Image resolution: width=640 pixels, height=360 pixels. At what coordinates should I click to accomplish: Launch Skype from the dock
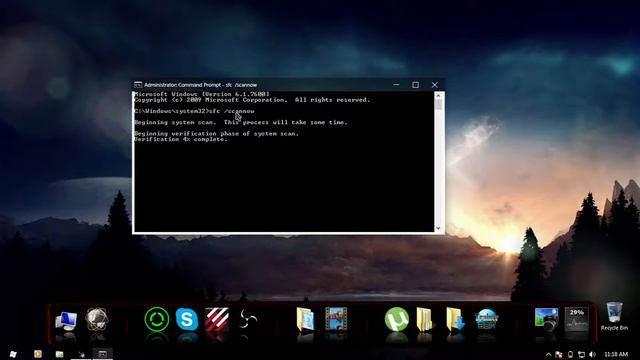coord(187,319)
